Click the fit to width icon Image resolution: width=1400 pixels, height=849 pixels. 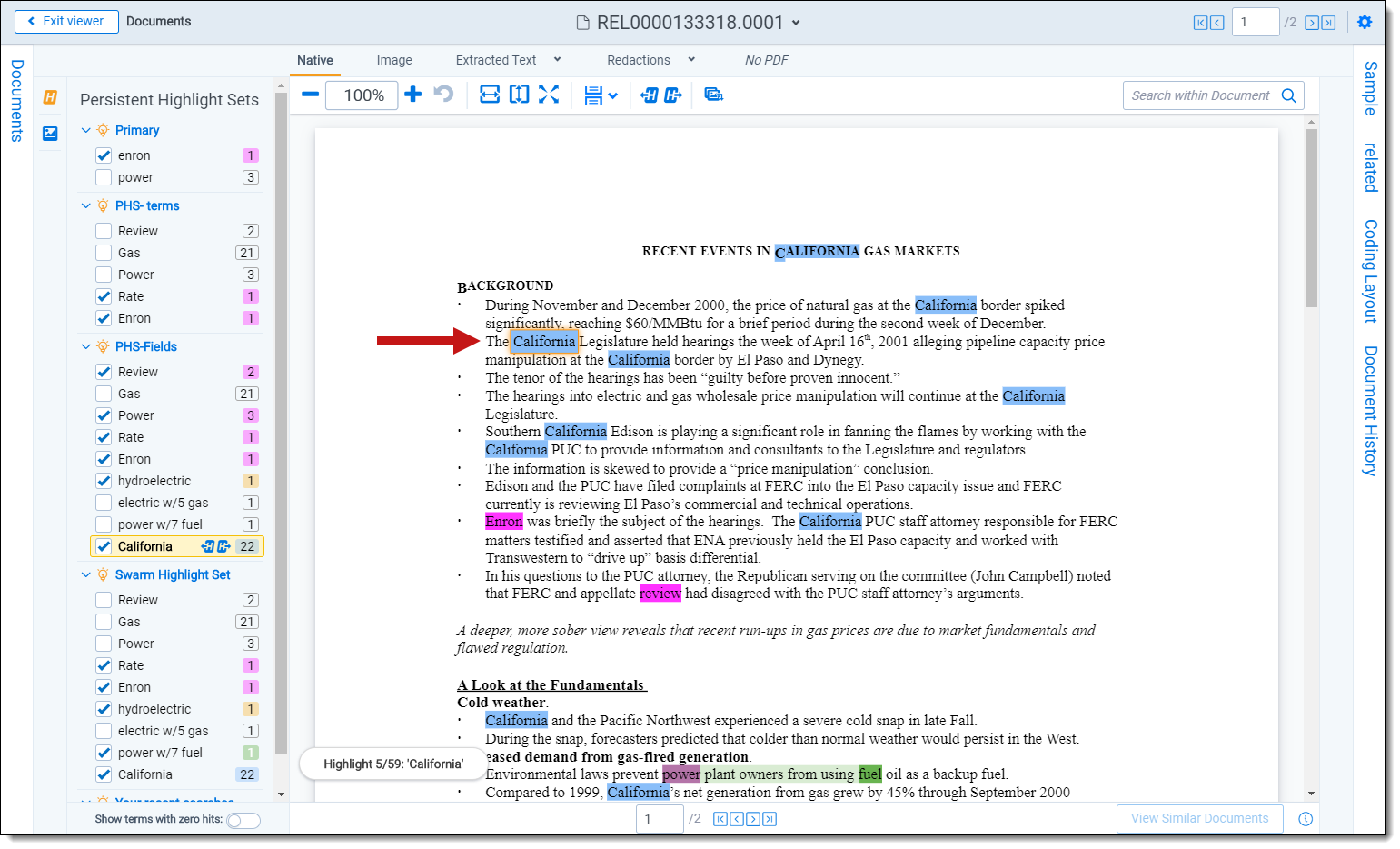[x=490, y=95]
